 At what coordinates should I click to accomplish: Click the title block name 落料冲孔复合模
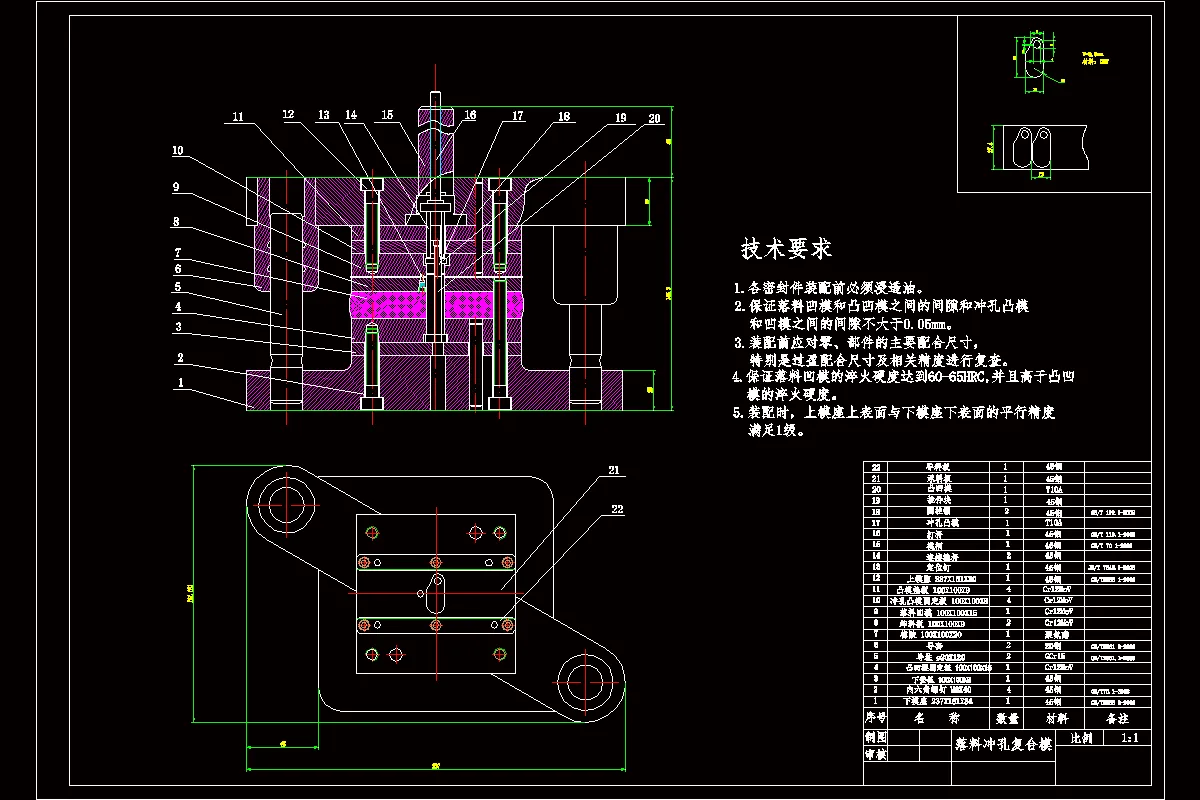pos(1003,745)
